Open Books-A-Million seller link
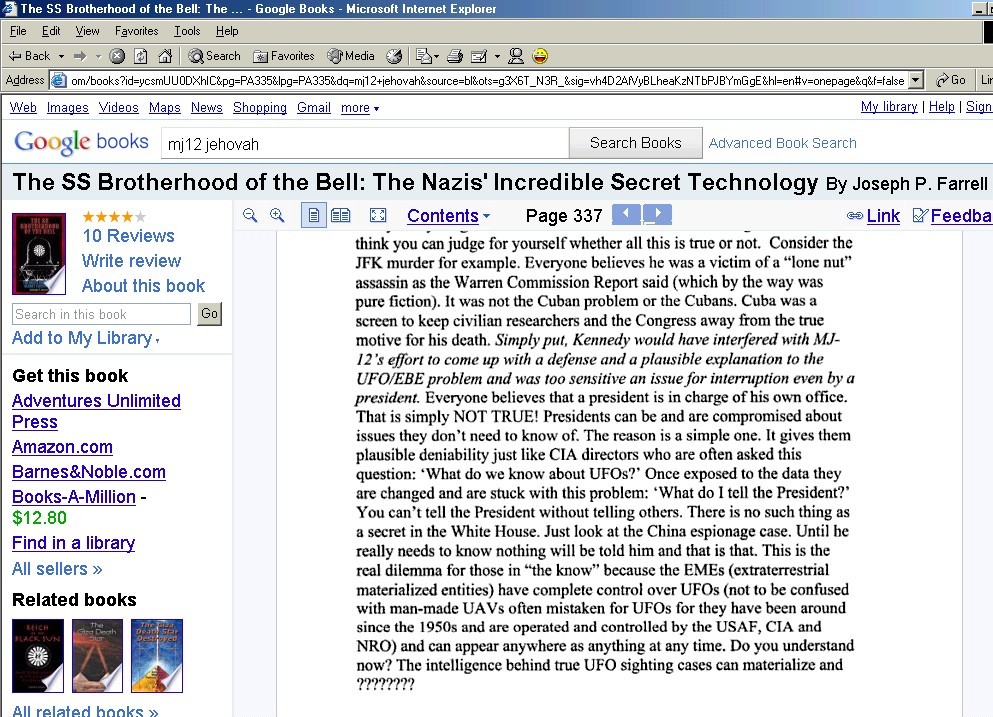The image size is (993, 717). (73, 497)
